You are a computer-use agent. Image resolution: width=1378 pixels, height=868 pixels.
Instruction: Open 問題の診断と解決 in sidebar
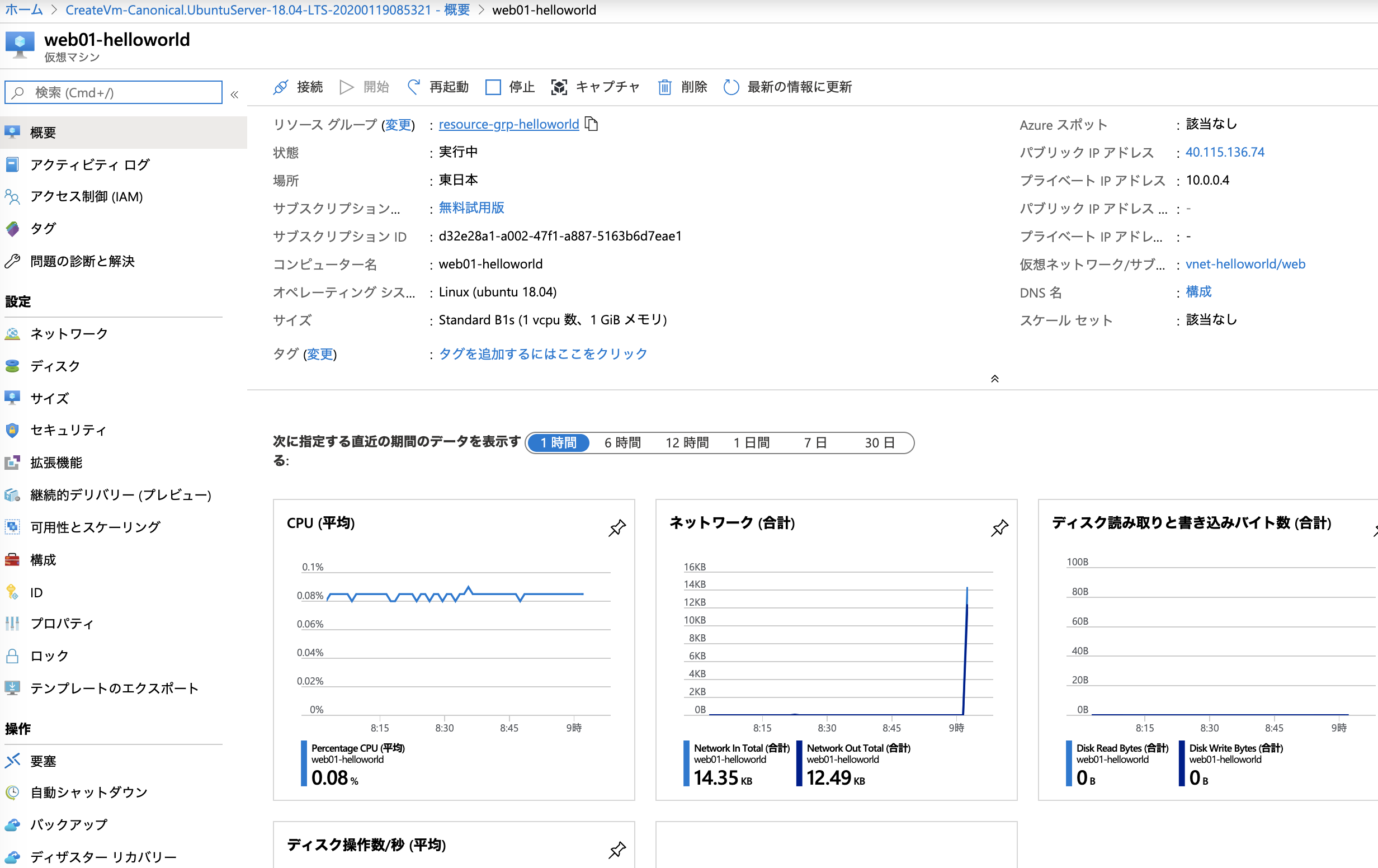[x=123, y=262]
